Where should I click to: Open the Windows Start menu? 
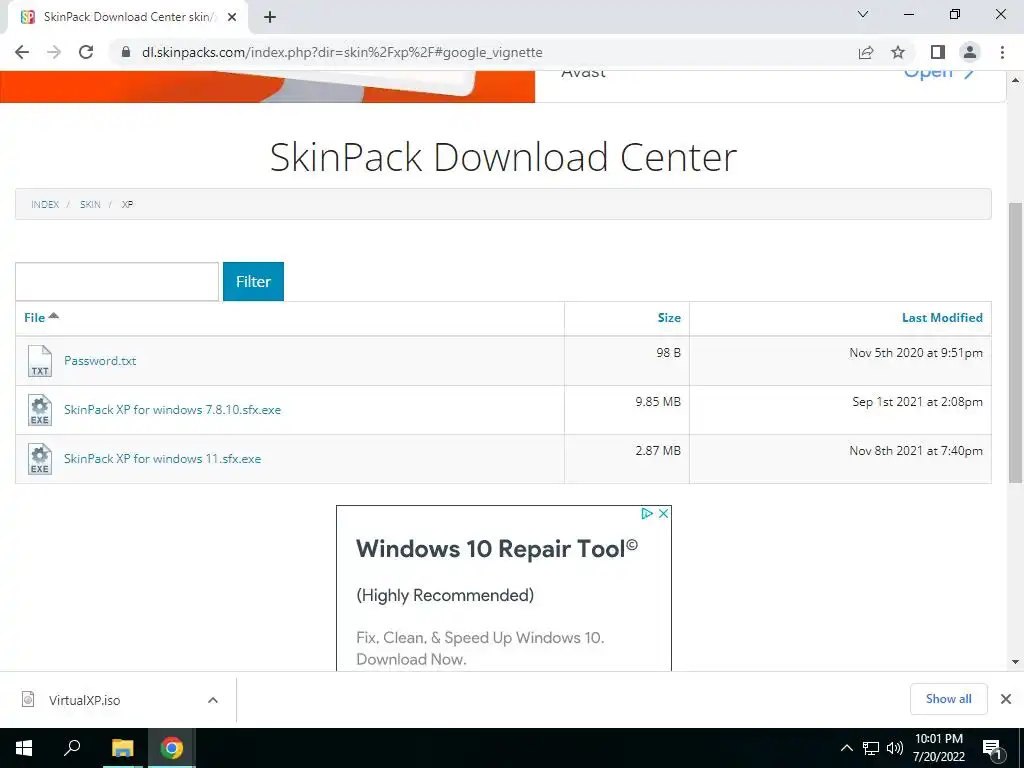pyautogui.click(x=24, y=748)
